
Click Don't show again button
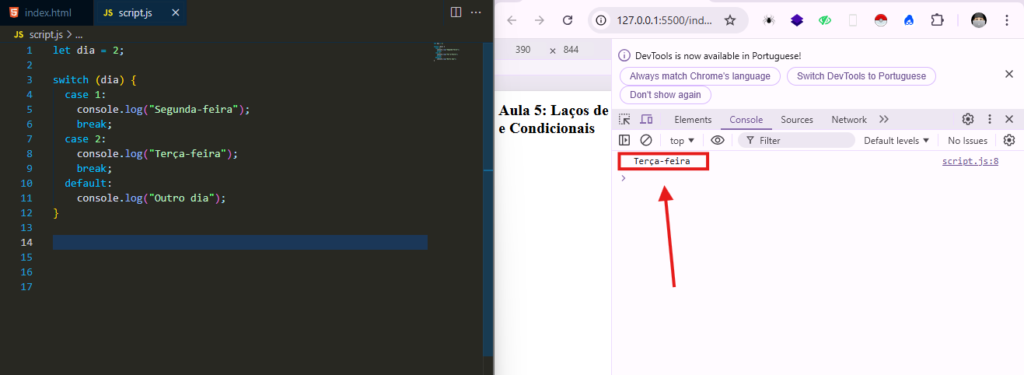(665, 95)
